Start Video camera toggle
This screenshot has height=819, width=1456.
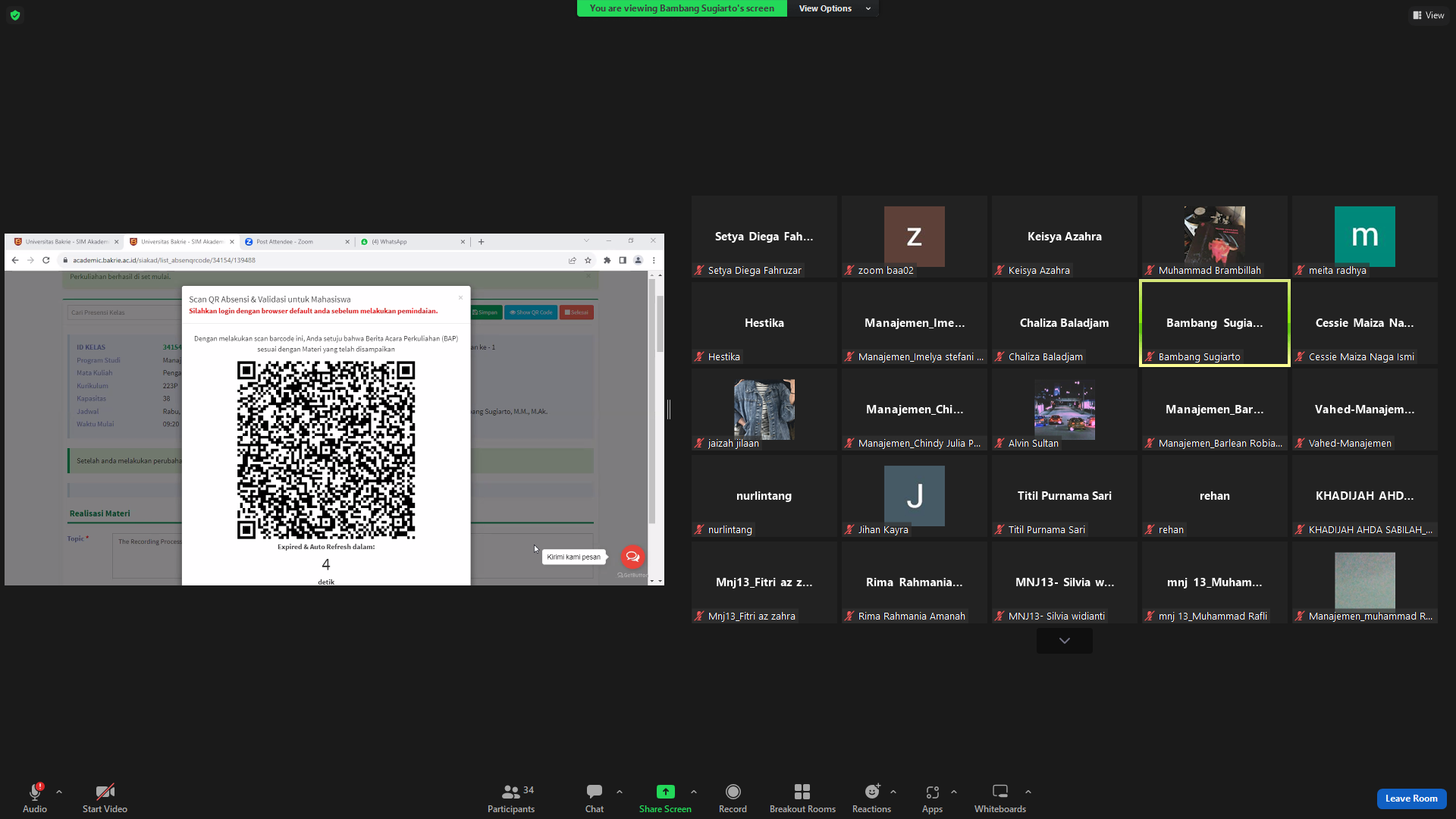pos(105,798)
